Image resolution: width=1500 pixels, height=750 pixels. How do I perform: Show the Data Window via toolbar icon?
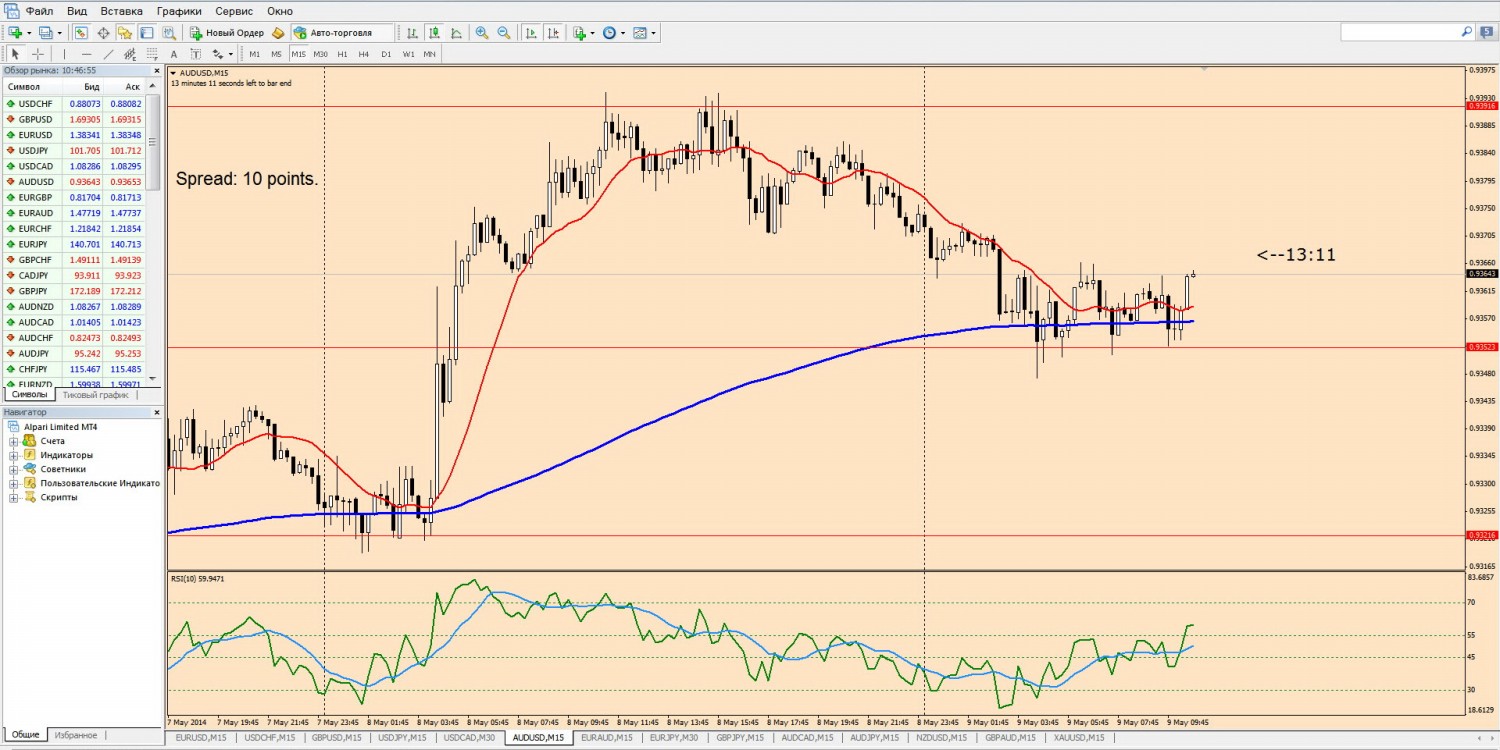pos(103,33)
